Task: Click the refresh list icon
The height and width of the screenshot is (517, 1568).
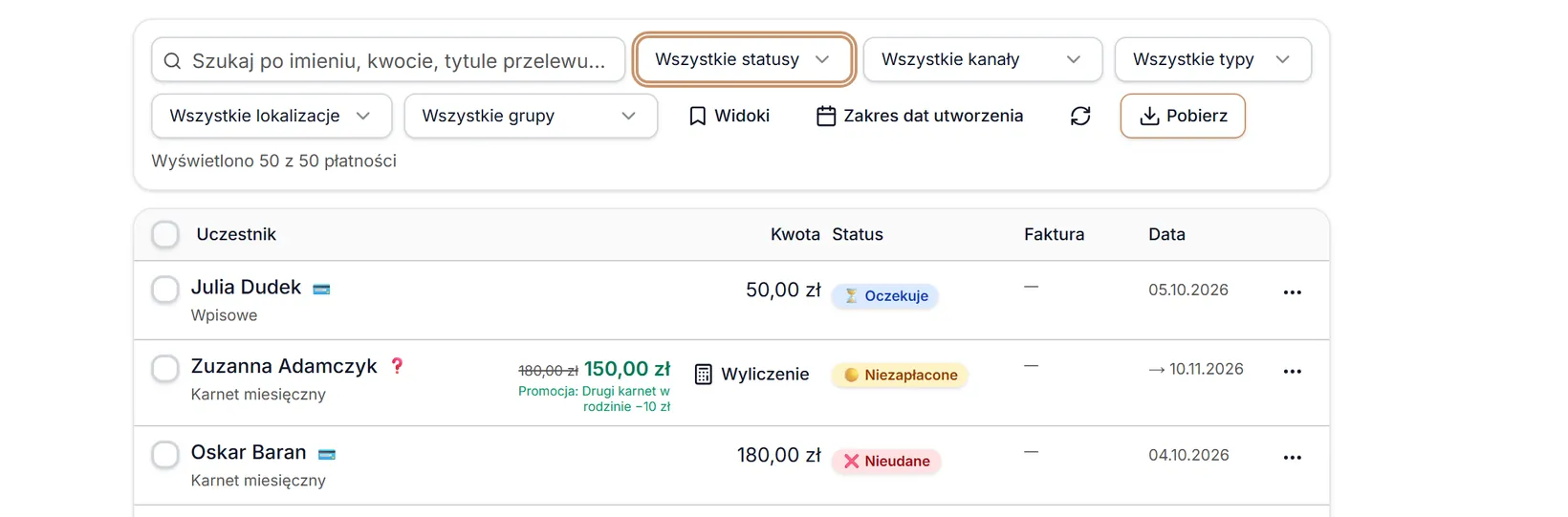Action: coord(1080,116)
